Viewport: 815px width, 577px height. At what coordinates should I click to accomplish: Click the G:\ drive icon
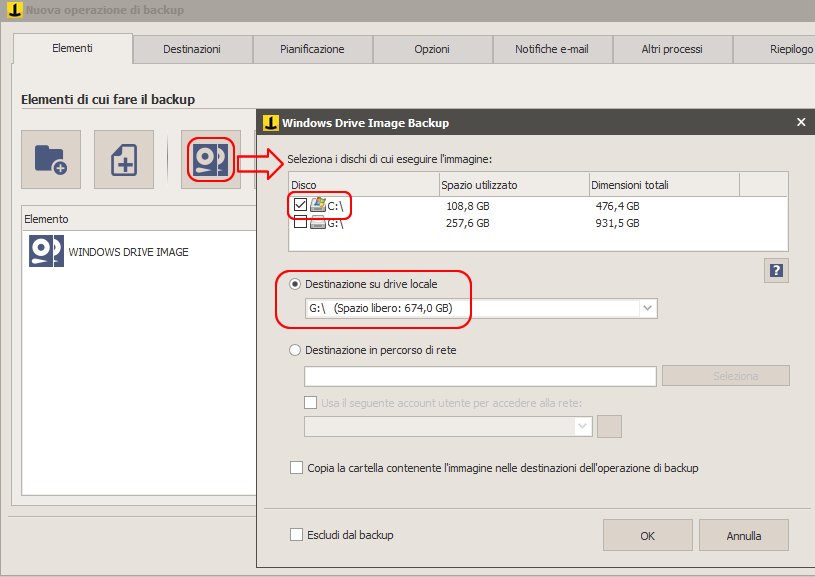[318, 223]
